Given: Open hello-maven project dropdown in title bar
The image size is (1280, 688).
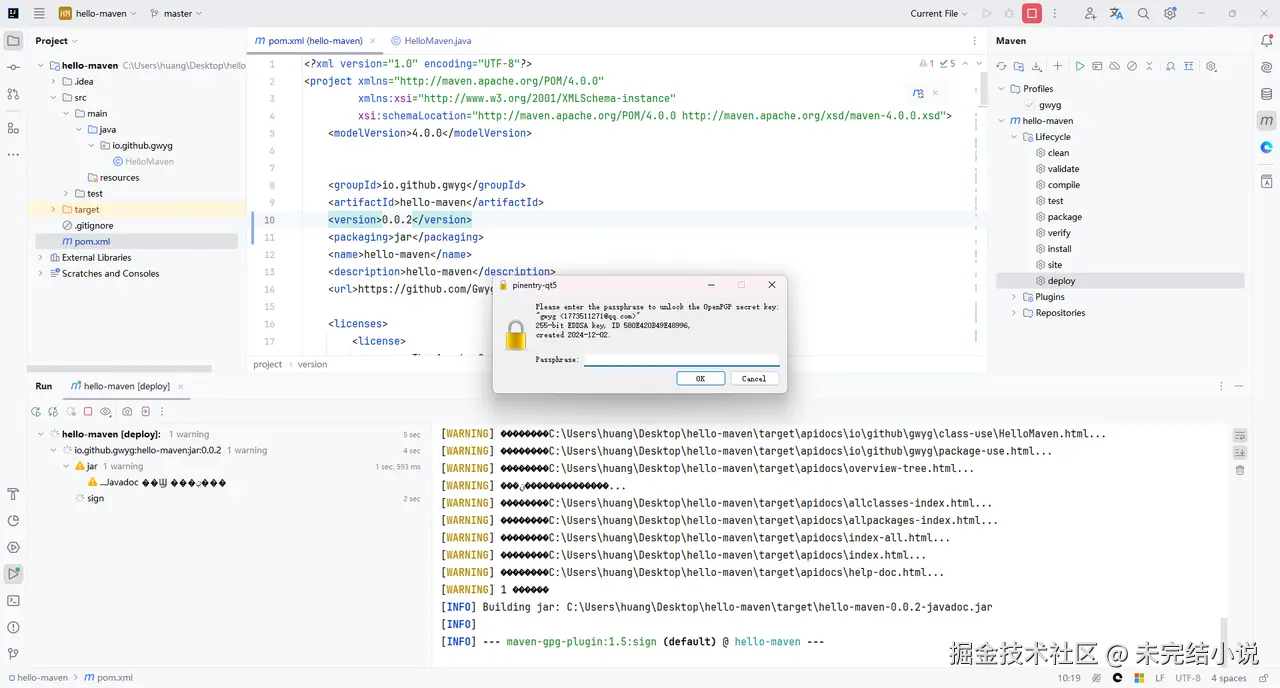Looking at the screenshot, I should [96, 13].
